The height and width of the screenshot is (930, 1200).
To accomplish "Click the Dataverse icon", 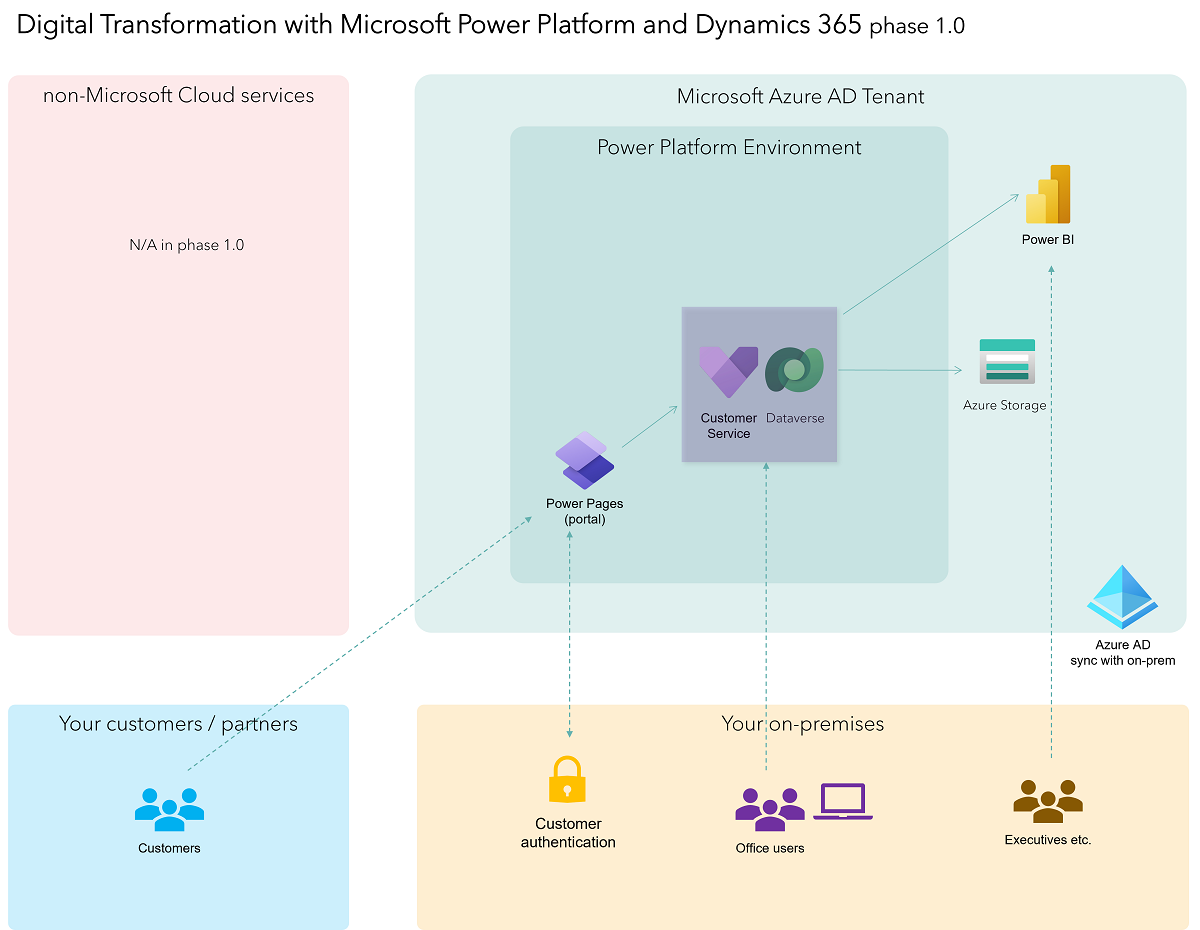I will (x=793, y=370).
